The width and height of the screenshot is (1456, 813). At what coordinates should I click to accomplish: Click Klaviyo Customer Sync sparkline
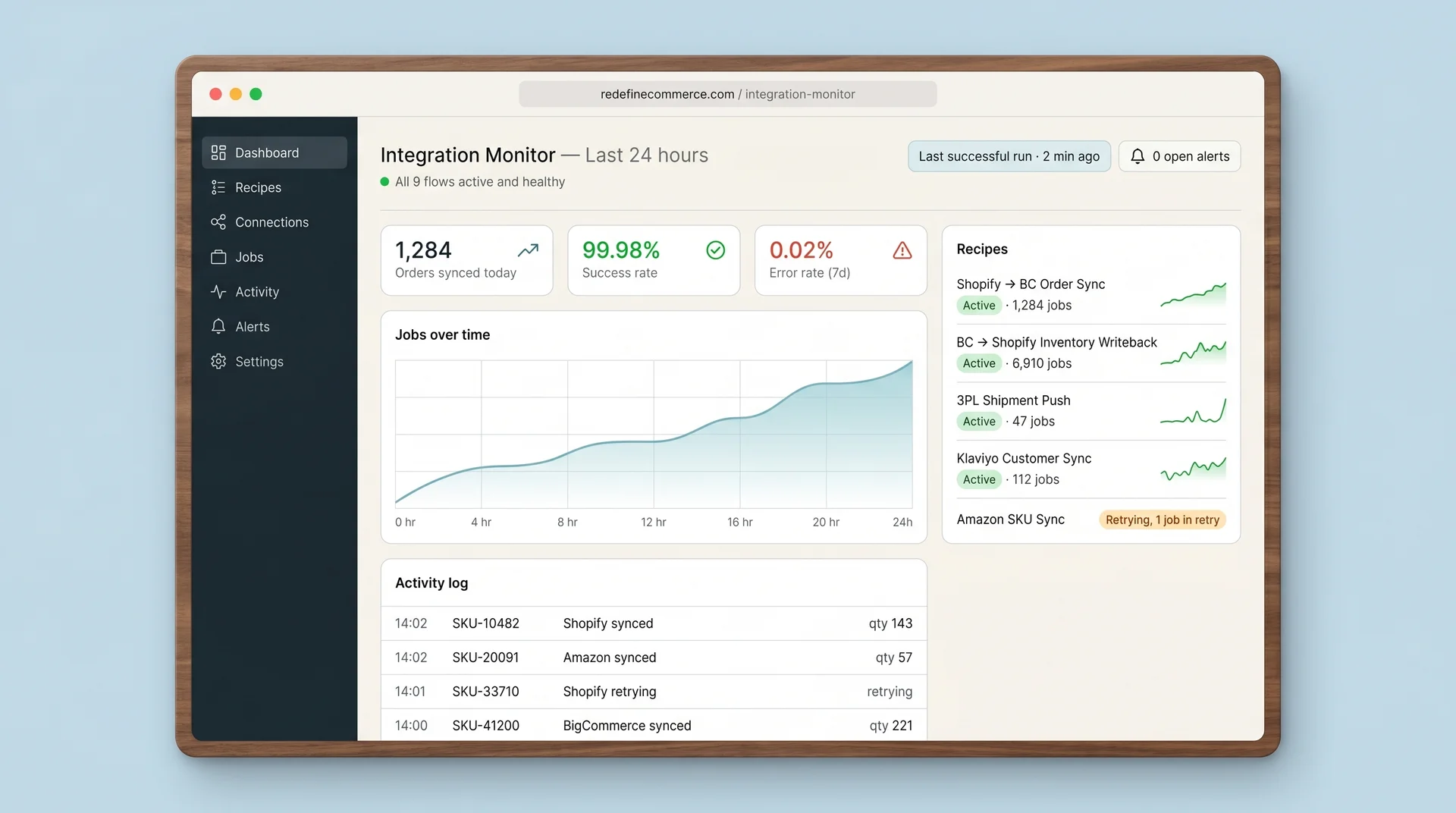1193,469
